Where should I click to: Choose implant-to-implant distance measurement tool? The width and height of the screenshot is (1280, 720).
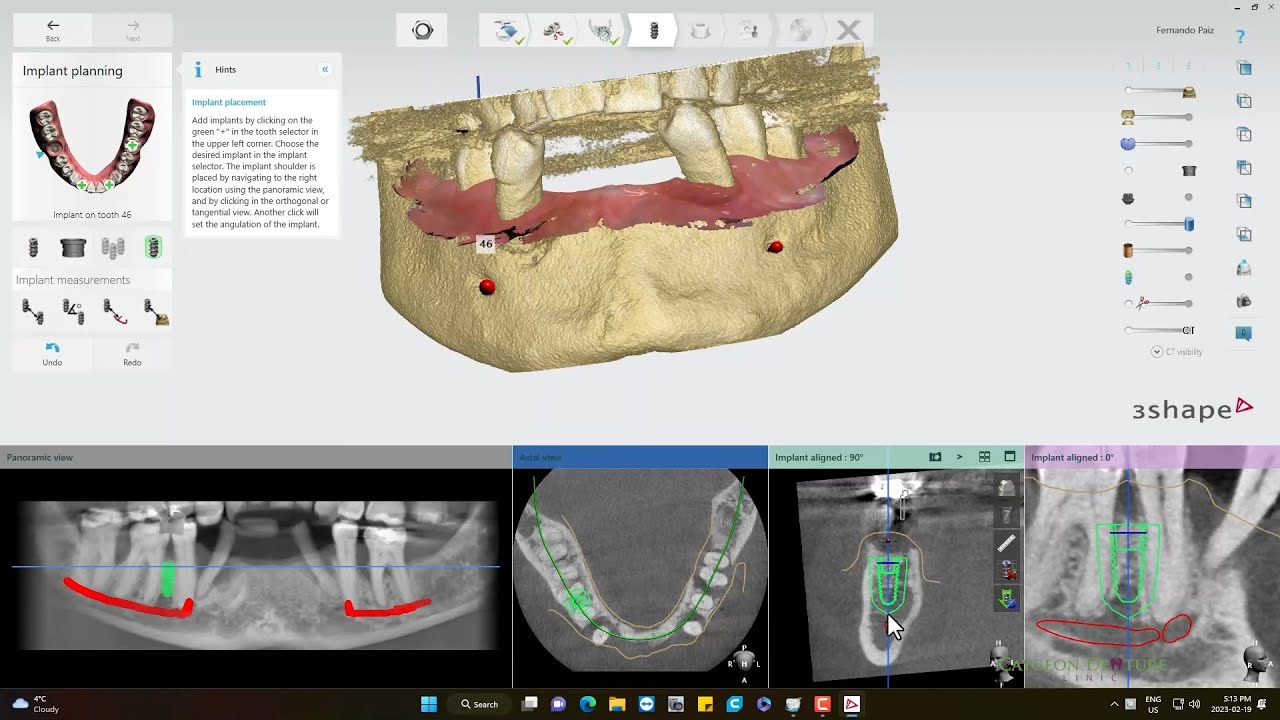pos(33,312)
